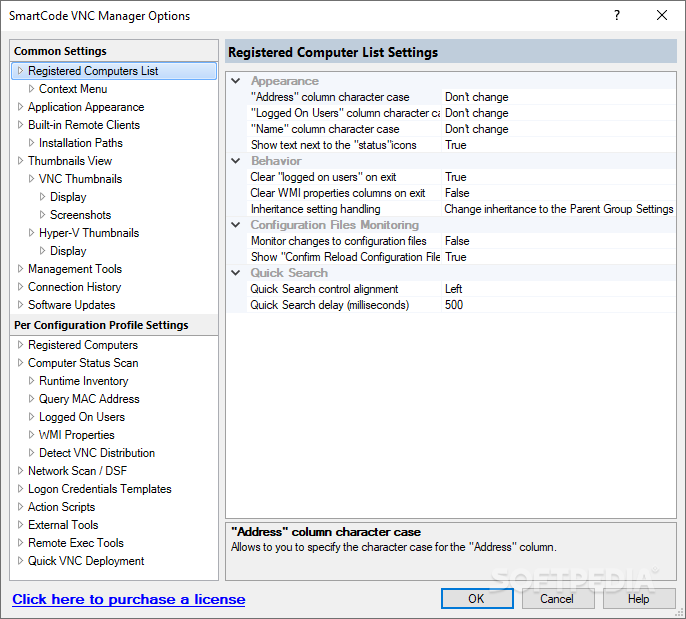686x619 pixels.
Task: Select Logon Credentials Templates item
Action: point(100,489)
